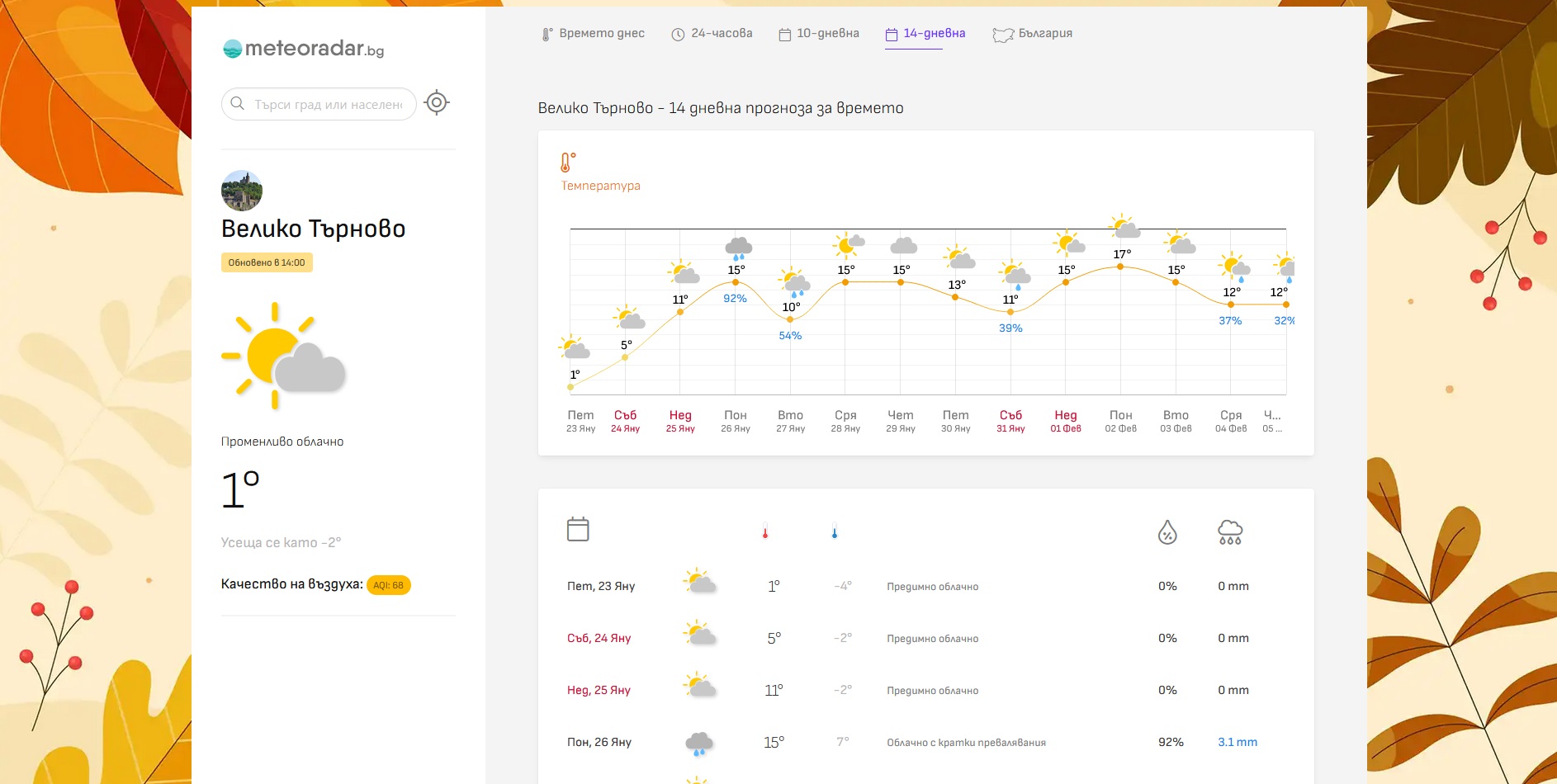Click the meteoradar.bg logo

point(303,49)
